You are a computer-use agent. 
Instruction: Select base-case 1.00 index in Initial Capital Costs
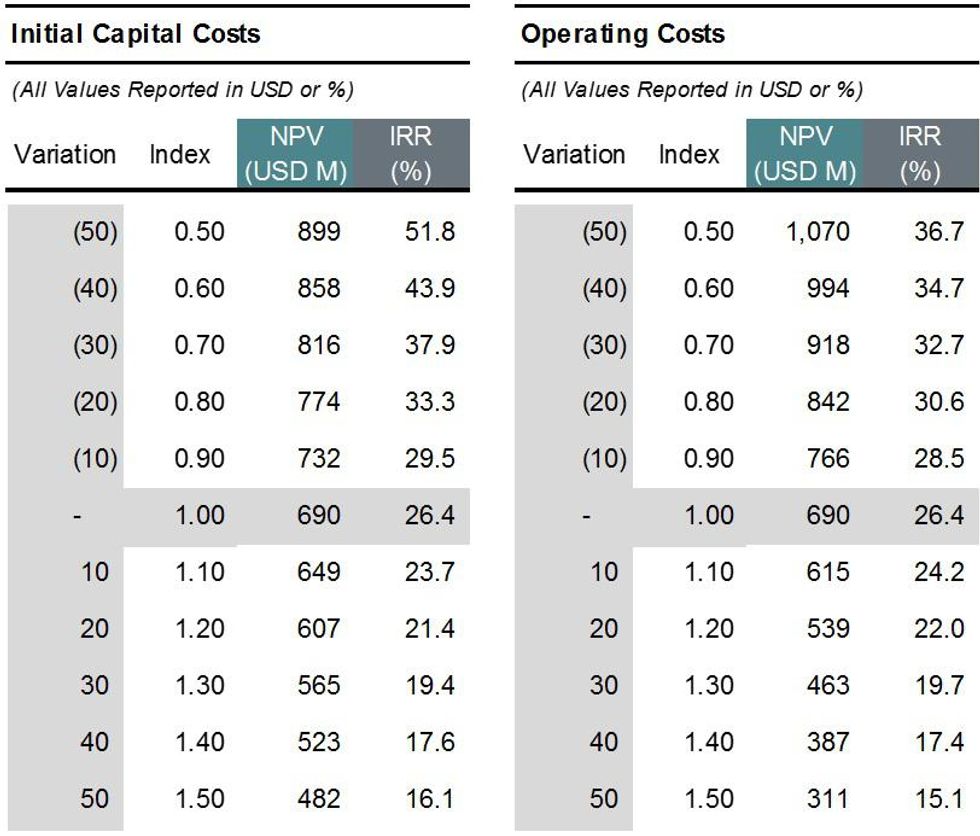point(199,516)
